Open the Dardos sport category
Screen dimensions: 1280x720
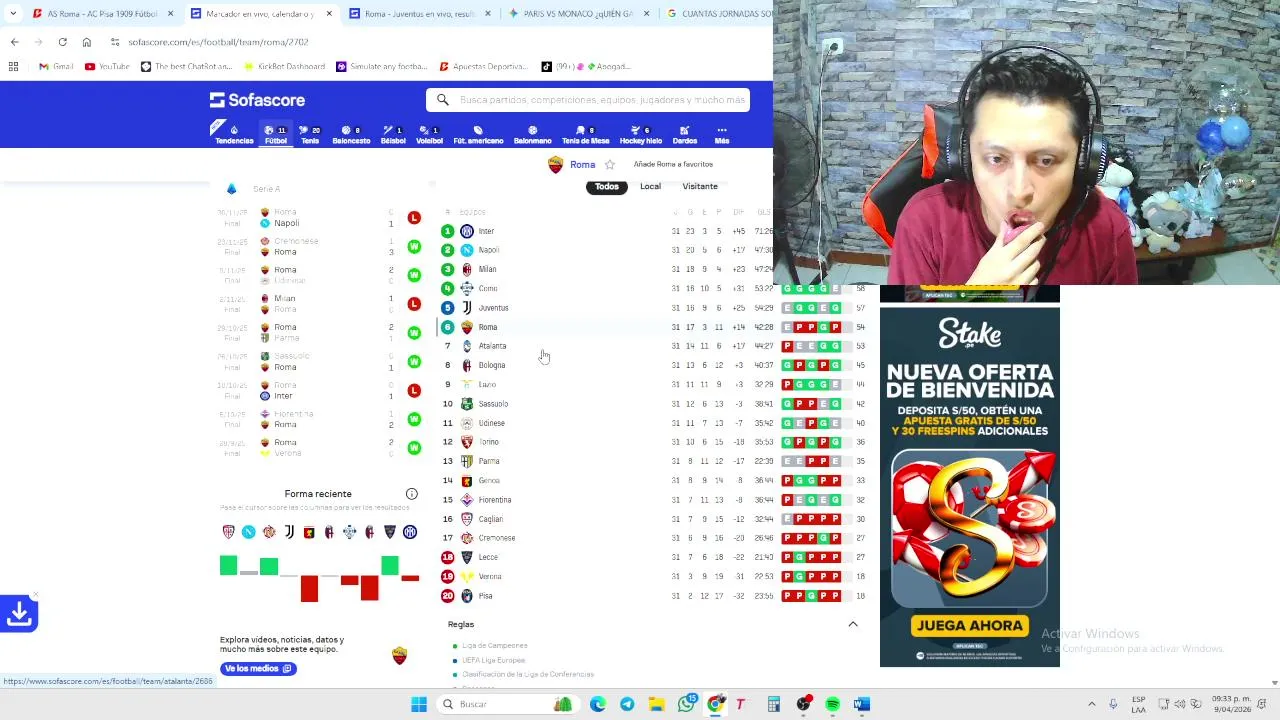click(x=685, y=134)
